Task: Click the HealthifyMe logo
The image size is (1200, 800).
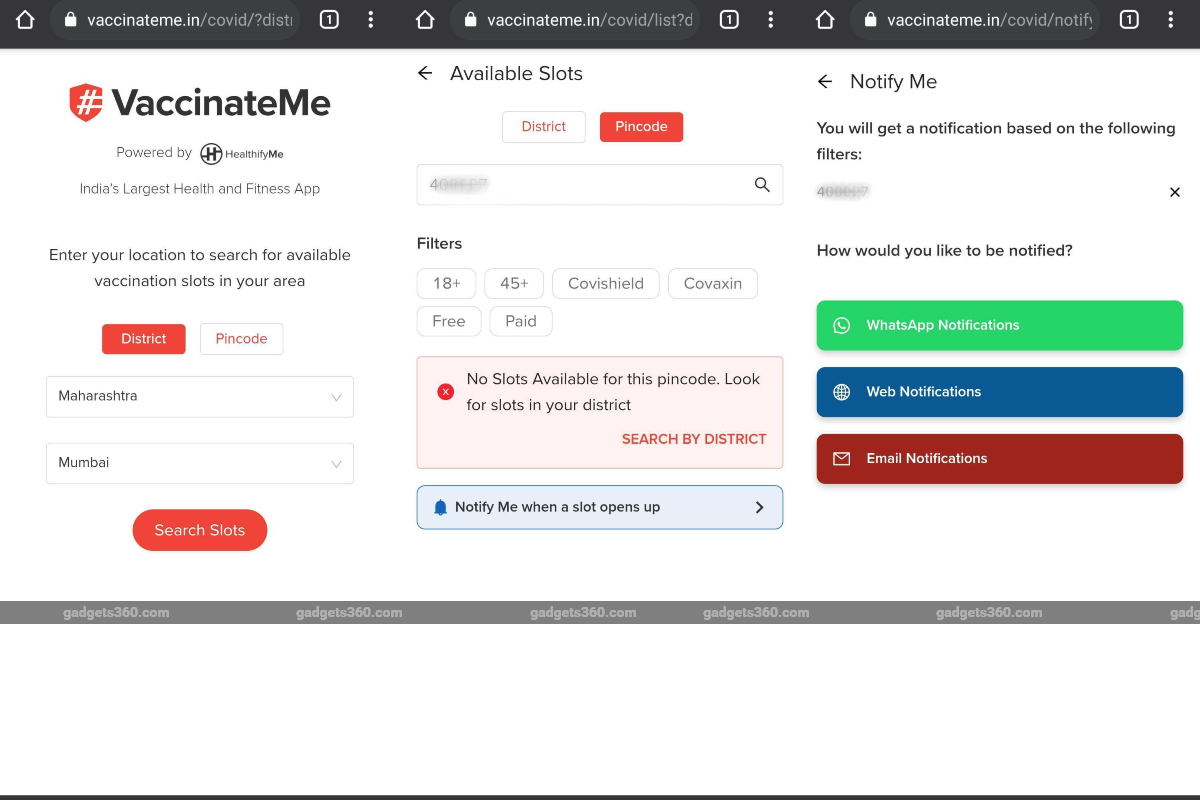Action: (242, 153)
